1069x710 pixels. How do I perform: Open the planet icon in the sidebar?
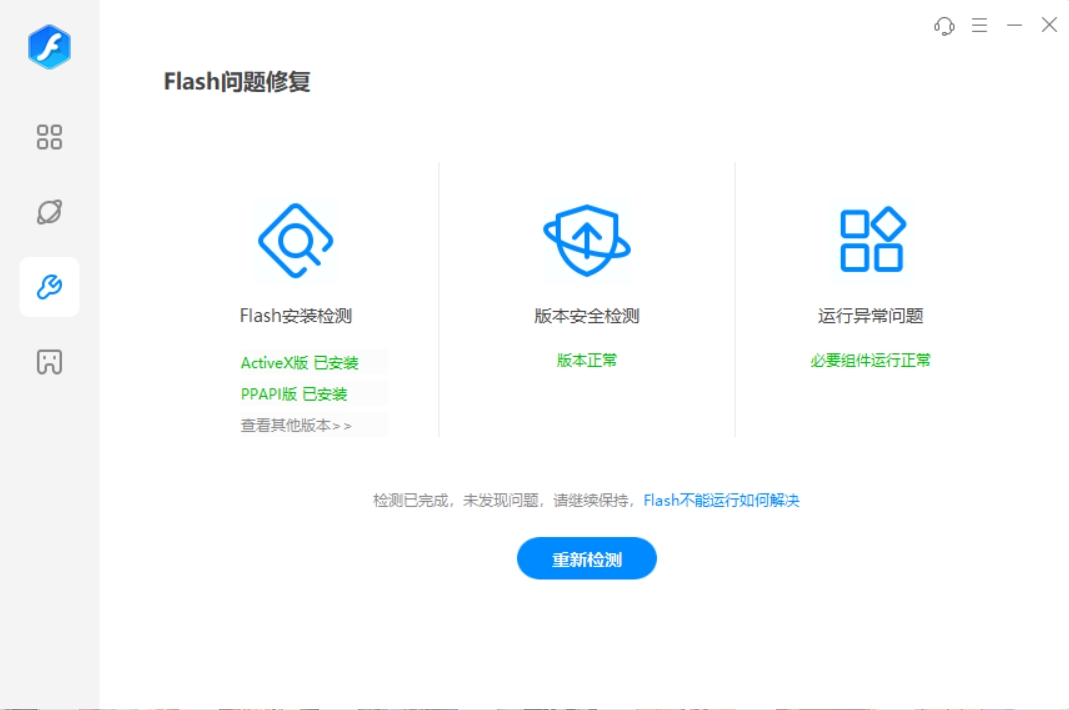click(49, 212)
